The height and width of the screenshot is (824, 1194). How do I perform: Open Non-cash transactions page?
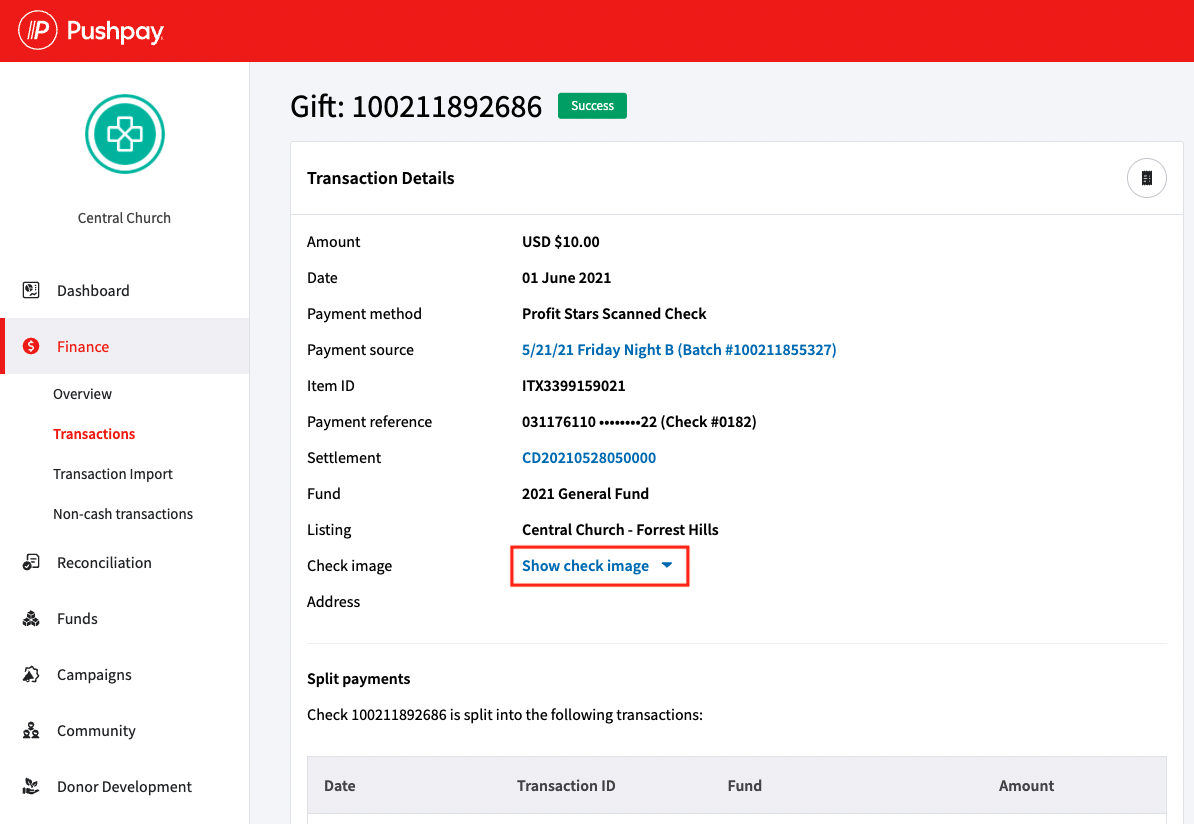click(x=123, y=514)
